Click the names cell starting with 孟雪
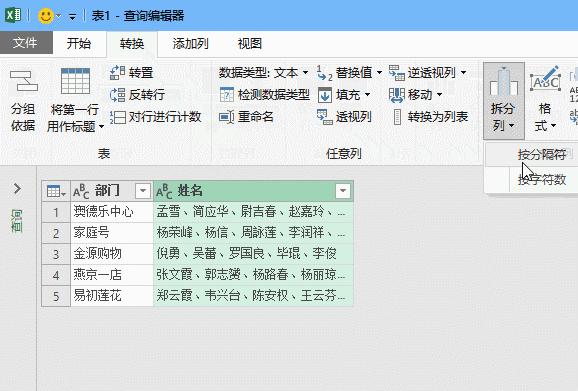The width and height of the screenshot is (578, 391). pos(253,212)
